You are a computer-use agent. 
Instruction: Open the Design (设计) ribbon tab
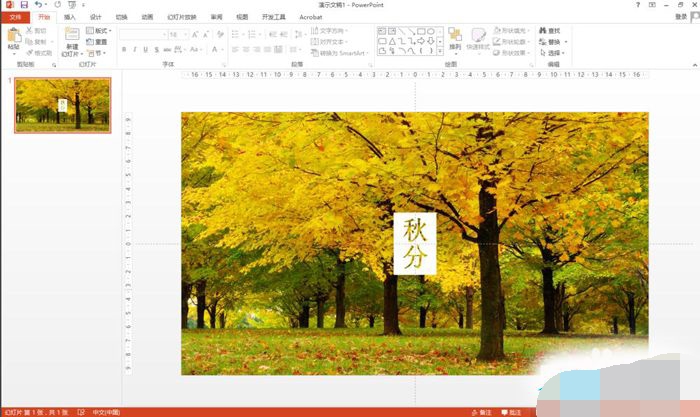pyautogui.click(x=95, y=17)
